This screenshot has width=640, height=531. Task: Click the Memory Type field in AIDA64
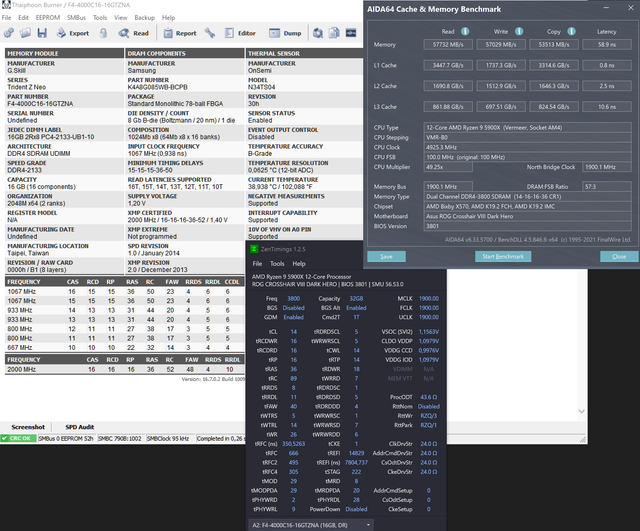pos(527,196)
